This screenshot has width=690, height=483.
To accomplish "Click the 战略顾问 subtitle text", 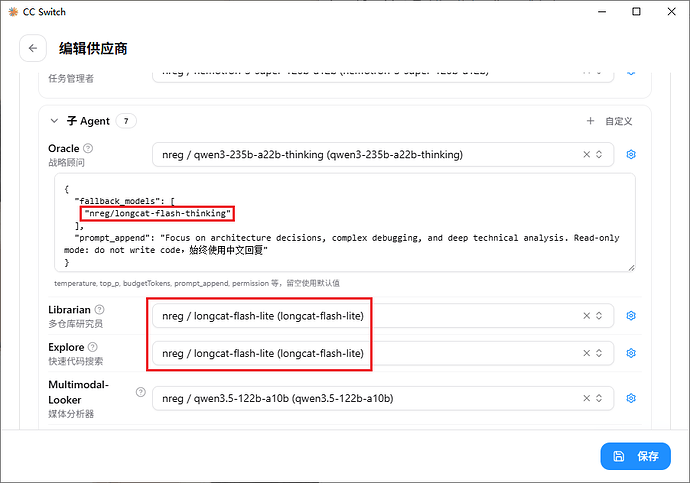I will tap(66, 163).
